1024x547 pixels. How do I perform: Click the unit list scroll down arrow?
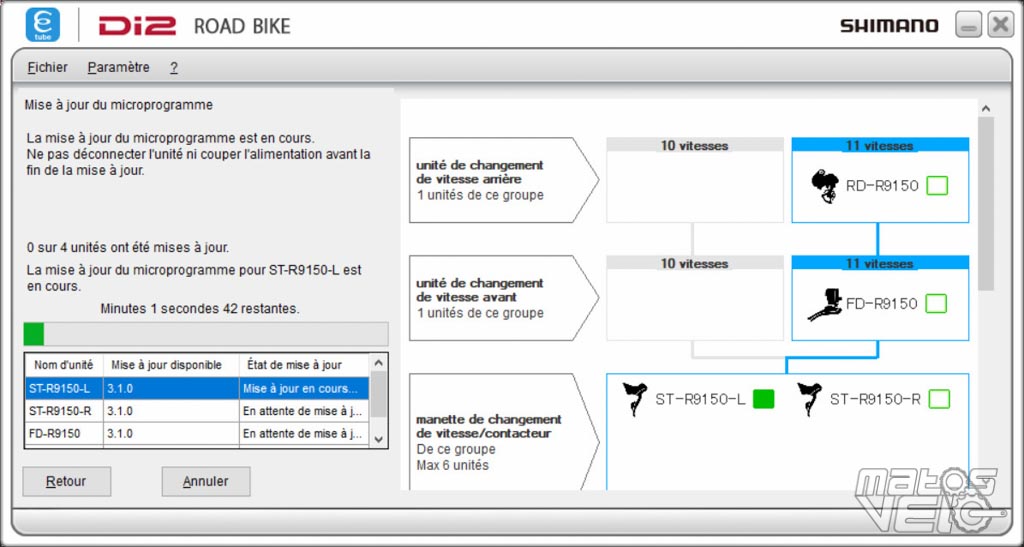click(378, 439)
